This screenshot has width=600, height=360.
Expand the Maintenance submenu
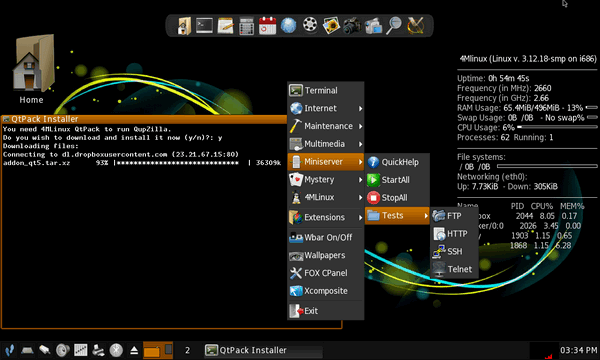[325, 126]
